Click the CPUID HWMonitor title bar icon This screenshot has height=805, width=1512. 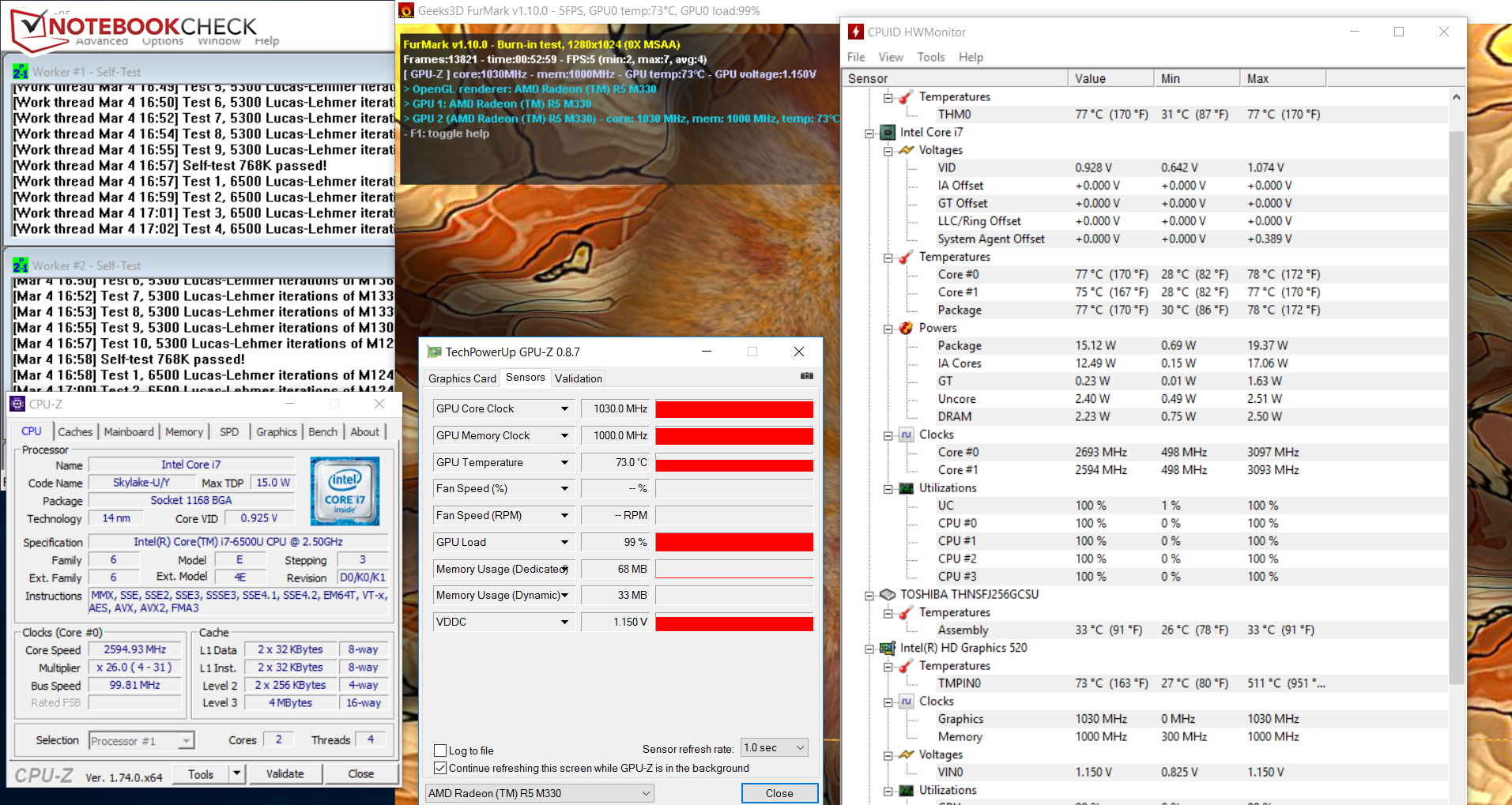tap(856, 32)
